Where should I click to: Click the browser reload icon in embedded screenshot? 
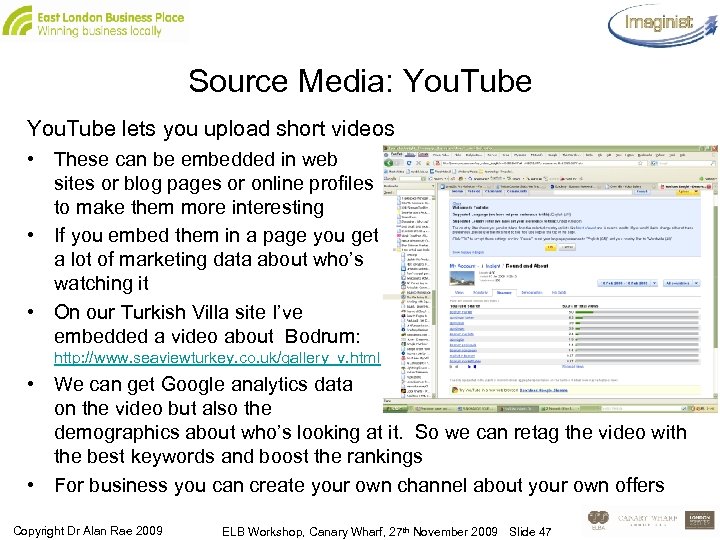coord(409,163)
